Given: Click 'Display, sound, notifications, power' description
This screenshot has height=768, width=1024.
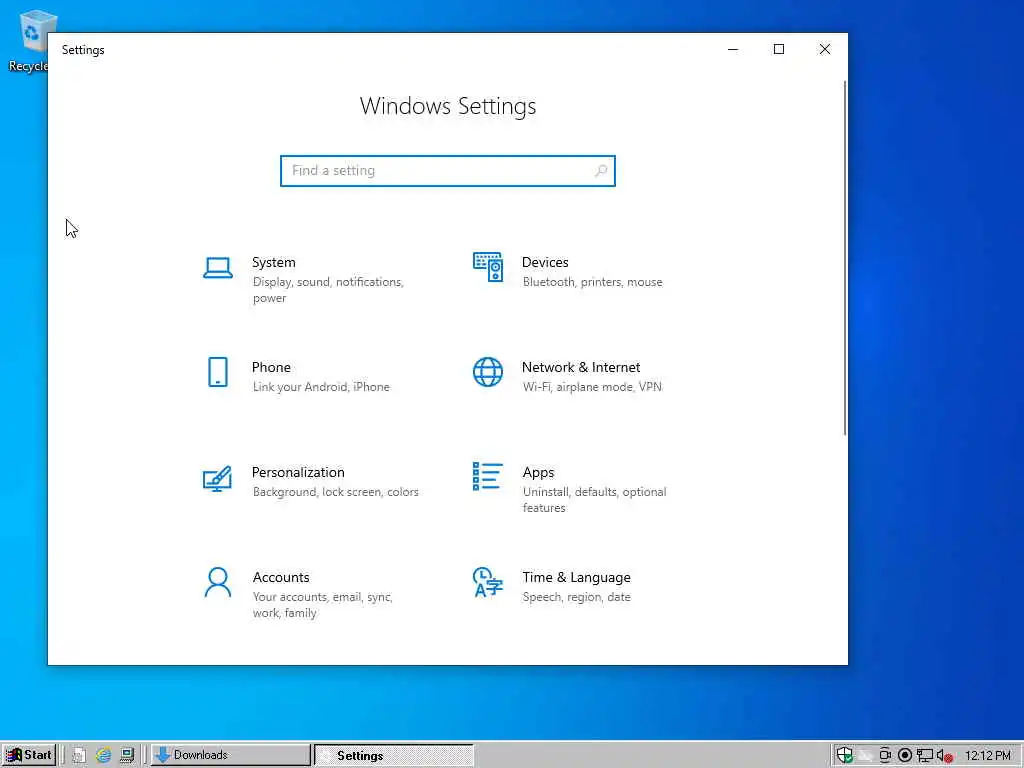Looking at the screenshot, I should pyautogui.click(x=328, y=290).
